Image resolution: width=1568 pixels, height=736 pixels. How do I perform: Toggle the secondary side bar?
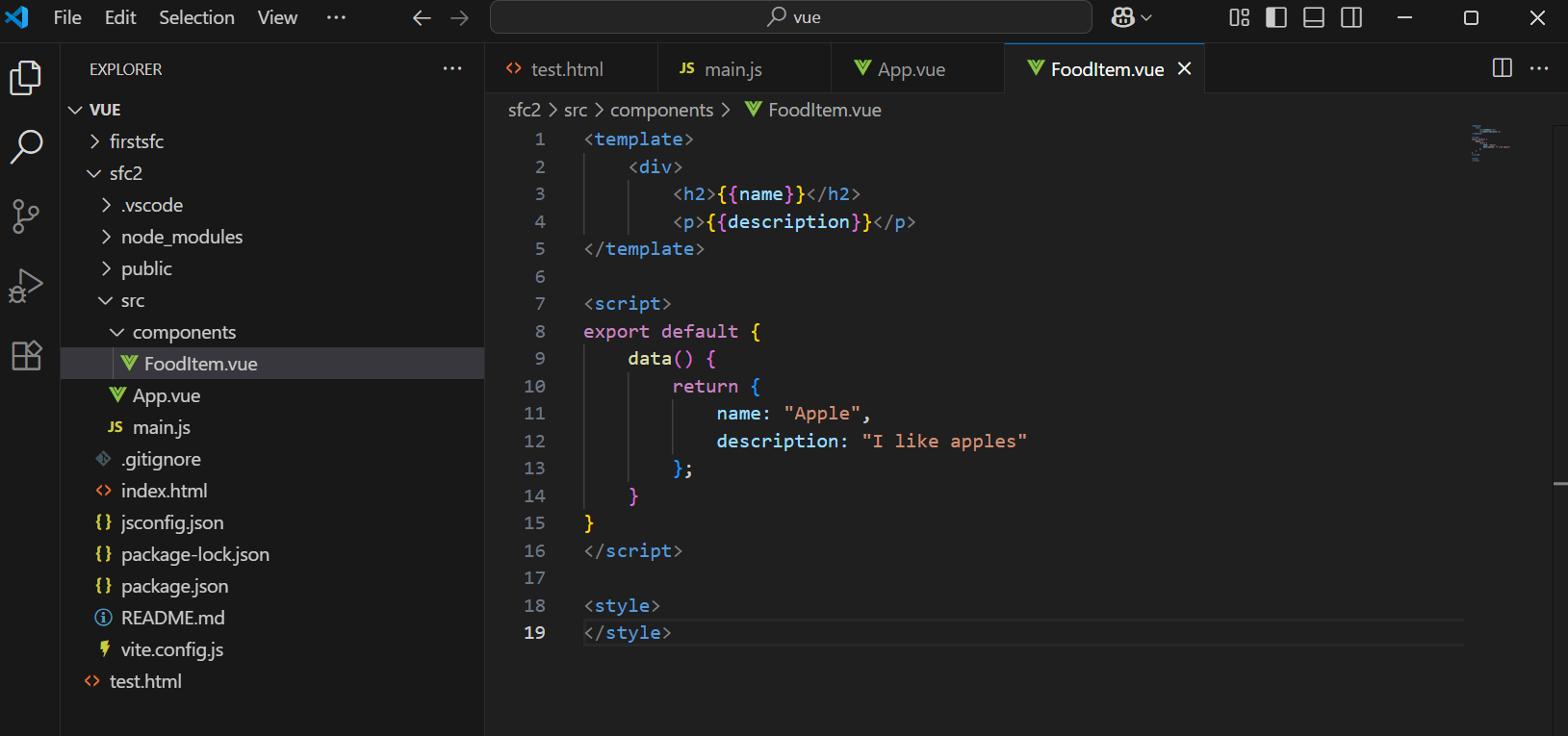1351,17
